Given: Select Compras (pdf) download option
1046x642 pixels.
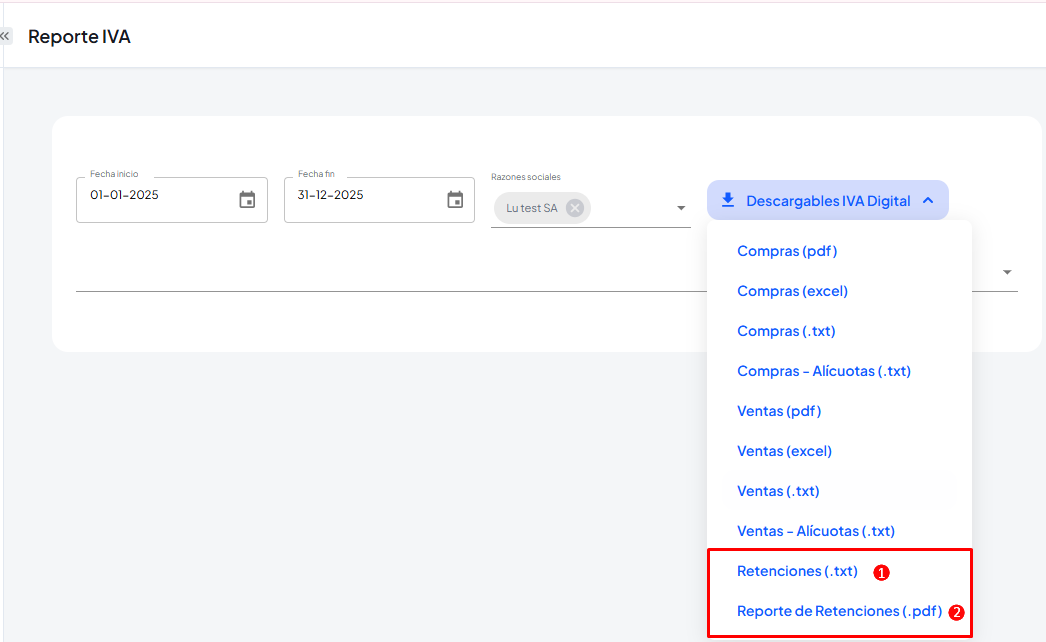Looking at the screenshot, I should coord(787,251).
